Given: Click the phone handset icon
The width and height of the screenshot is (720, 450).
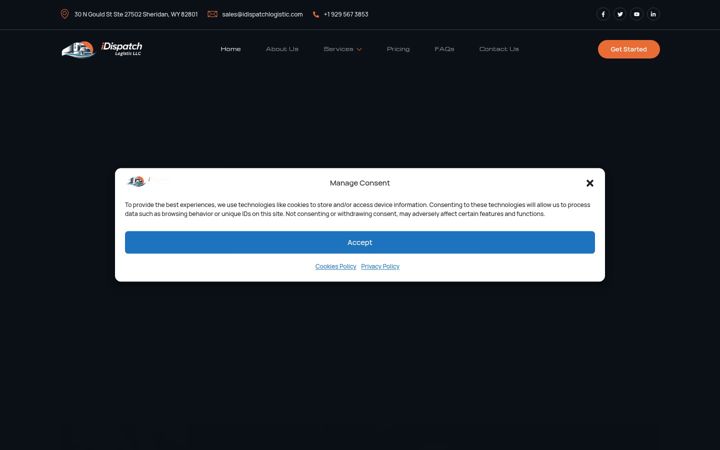Looking at the screenshot, I should tap(315, 15).
